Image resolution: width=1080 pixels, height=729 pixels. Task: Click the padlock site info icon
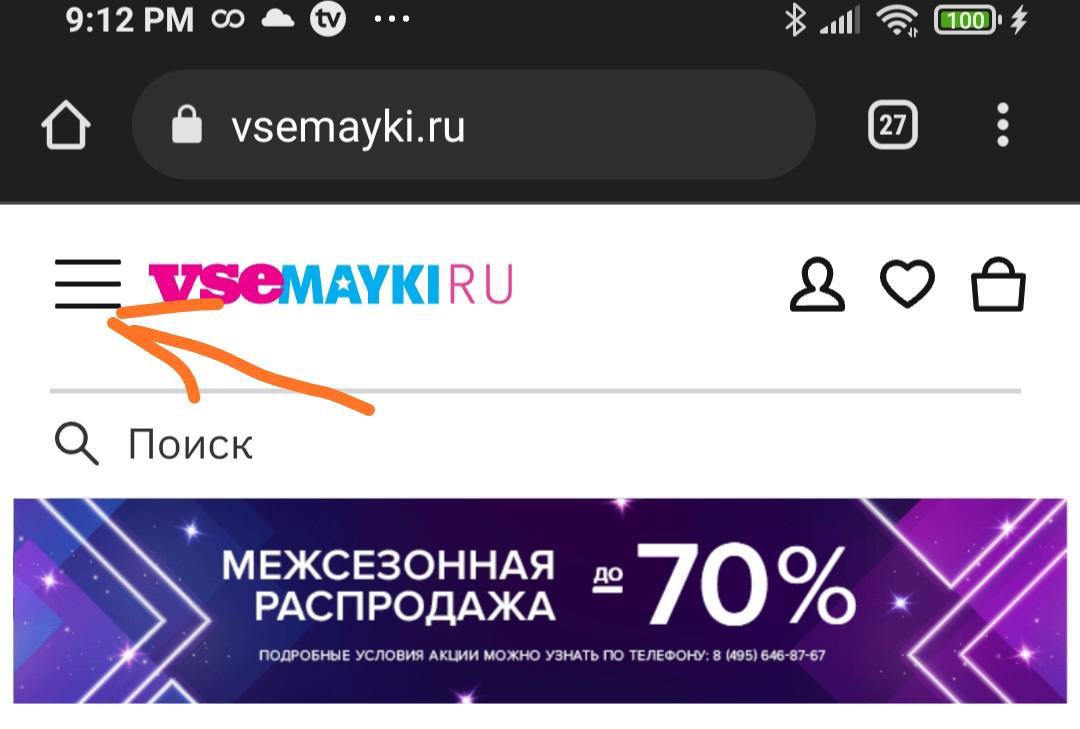coord(187,125)
